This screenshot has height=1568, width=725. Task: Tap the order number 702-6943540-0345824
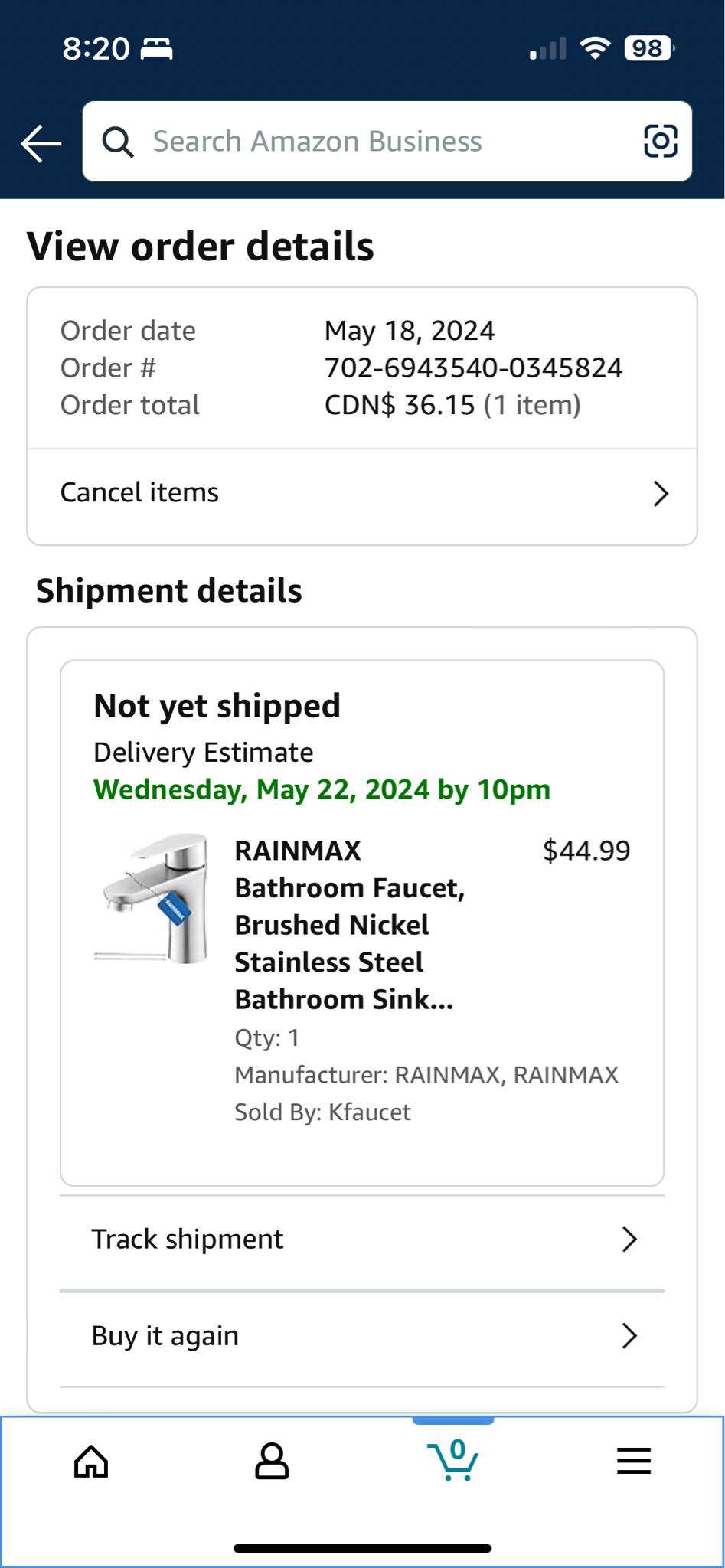tap(473, 368)
